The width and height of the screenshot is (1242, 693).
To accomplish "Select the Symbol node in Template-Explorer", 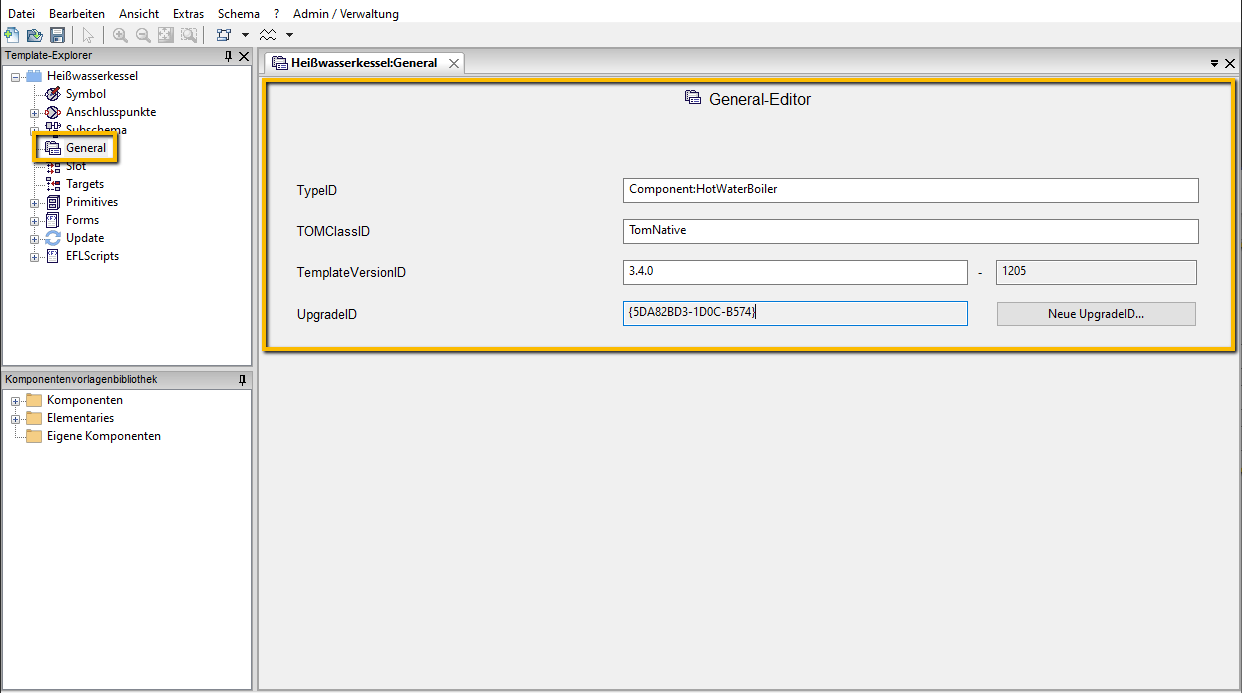I will click(x=85, y=94).
